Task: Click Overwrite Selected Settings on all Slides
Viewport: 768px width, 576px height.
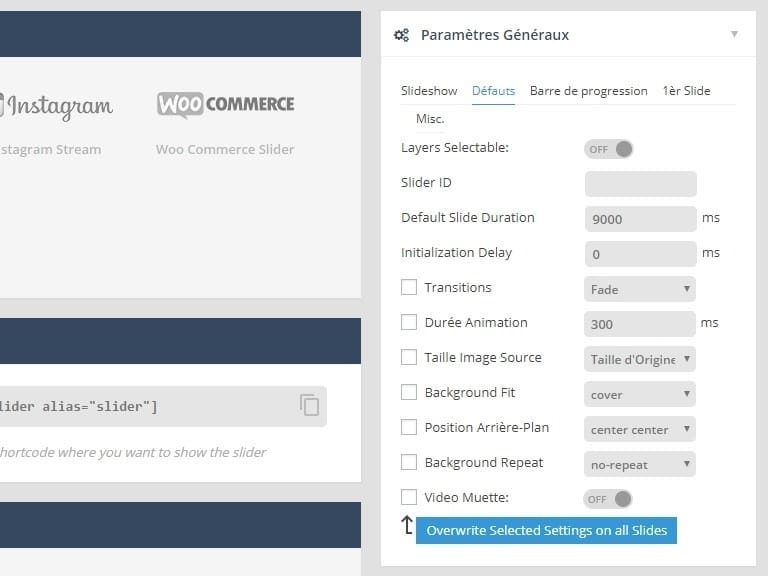Action: (x=546, y=531)
